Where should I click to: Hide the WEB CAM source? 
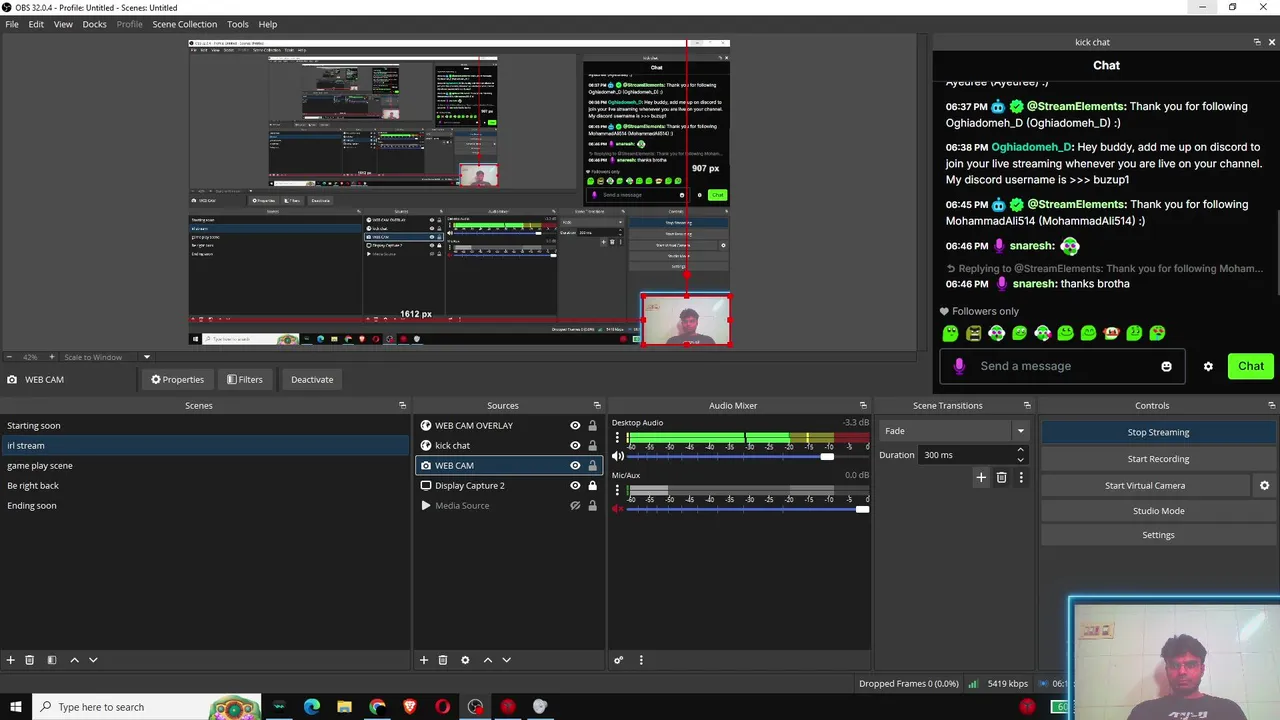pos(575,465)
